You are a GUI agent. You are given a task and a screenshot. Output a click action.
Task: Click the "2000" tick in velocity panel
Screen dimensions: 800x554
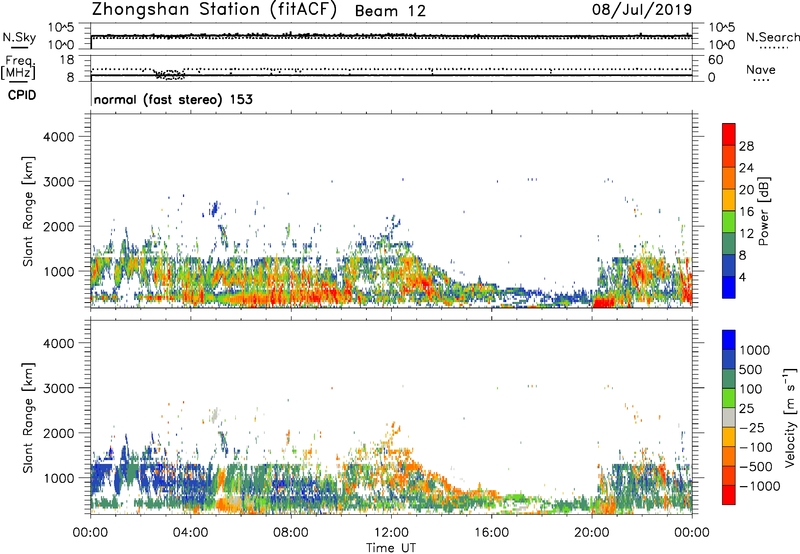59,433
